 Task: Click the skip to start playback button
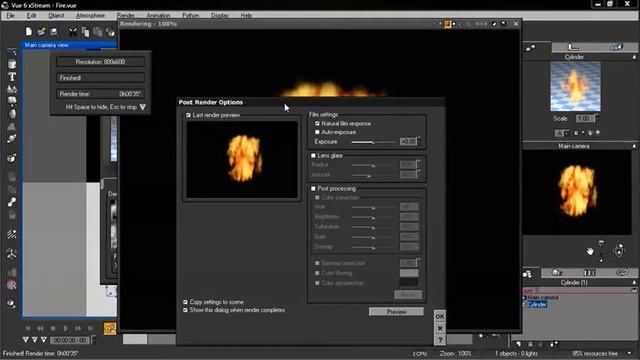coord(28,328)
